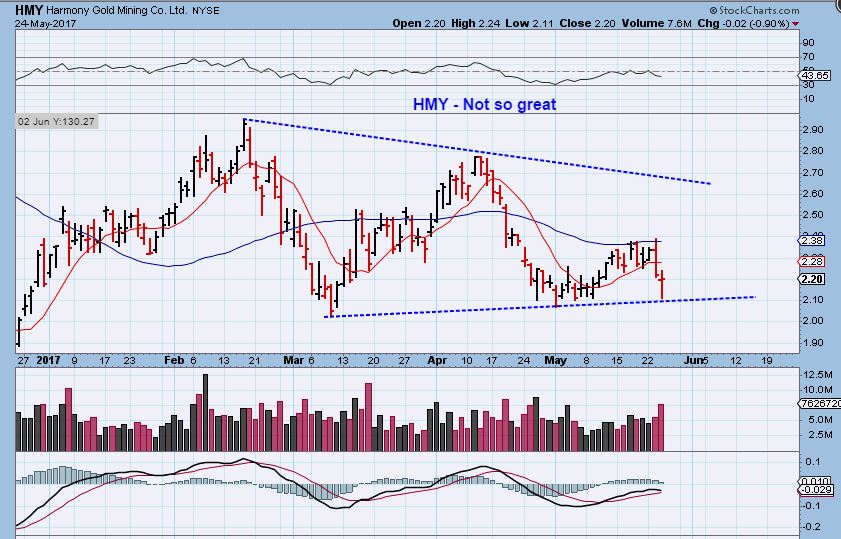This screenshot has width=841, height=539.
Task: Click the Volume 7.6M reading
Action: tap(656, 23)
